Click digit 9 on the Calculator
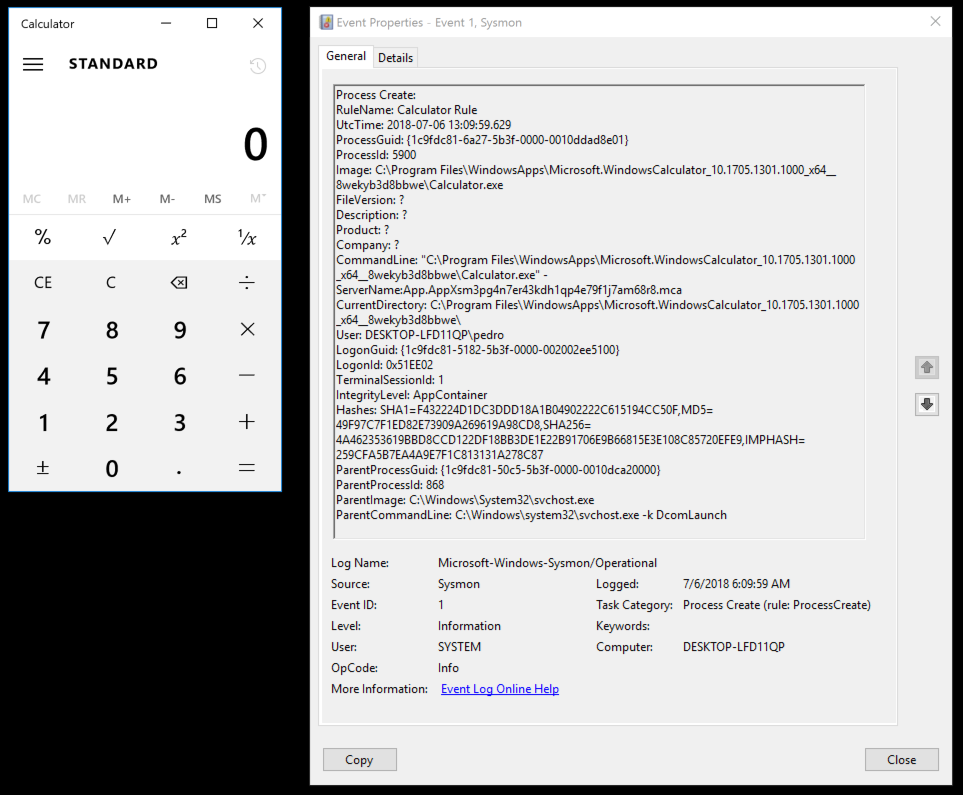The image size is (963, 795). pos(179,329)
